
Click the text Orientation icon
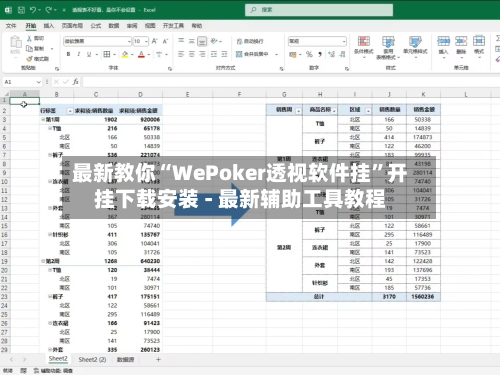pyautogui.click(x=214, y=41)
